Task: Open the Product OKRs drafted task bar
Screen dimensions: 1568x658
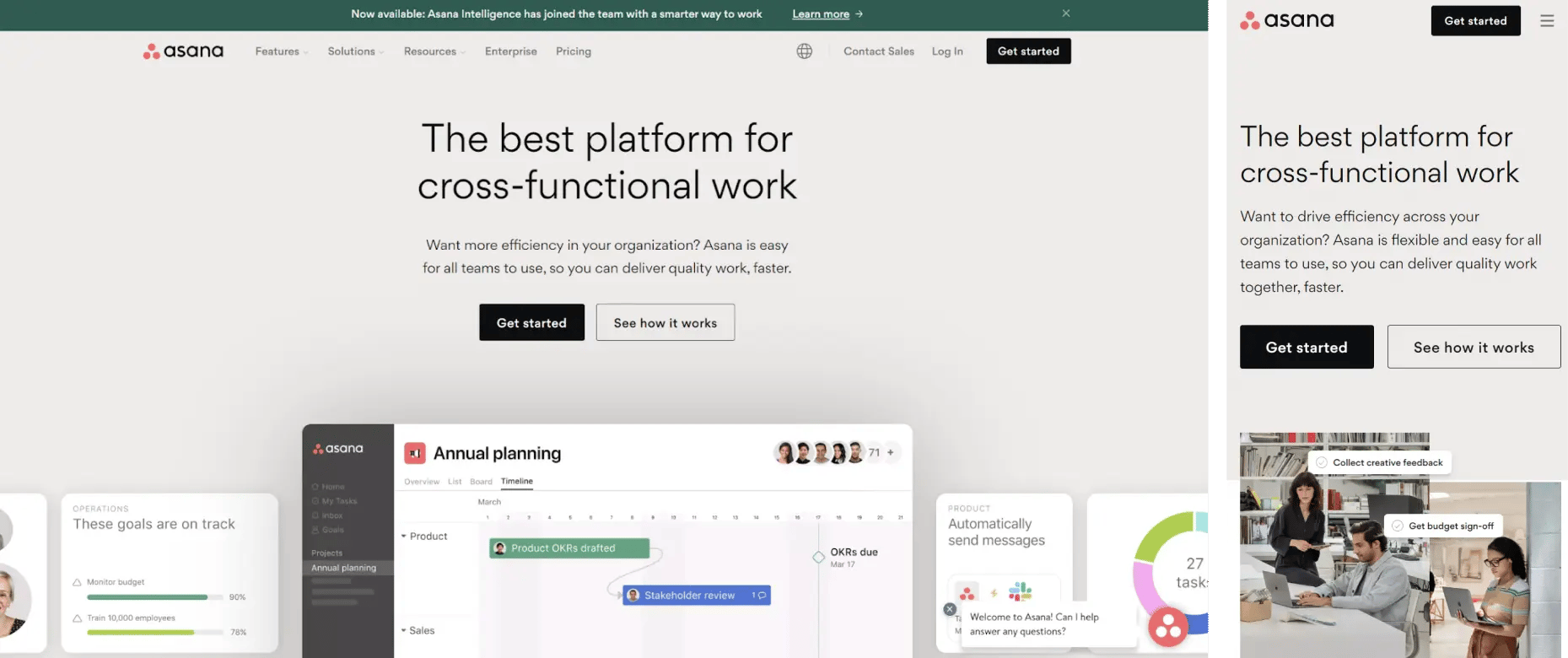Action: [x=569, y=548]
